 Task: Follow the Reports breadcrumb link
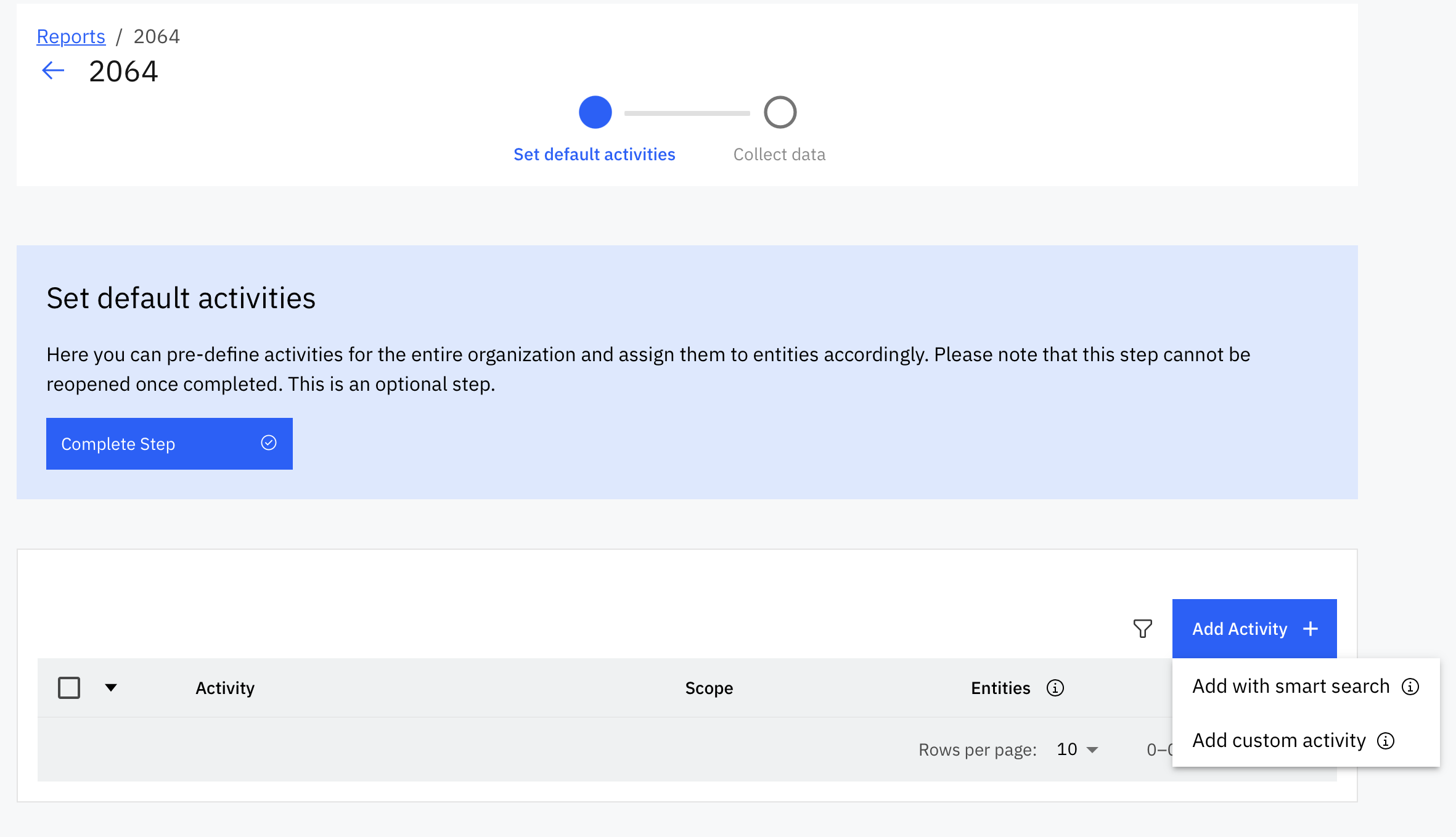click(x=71, y=36)
